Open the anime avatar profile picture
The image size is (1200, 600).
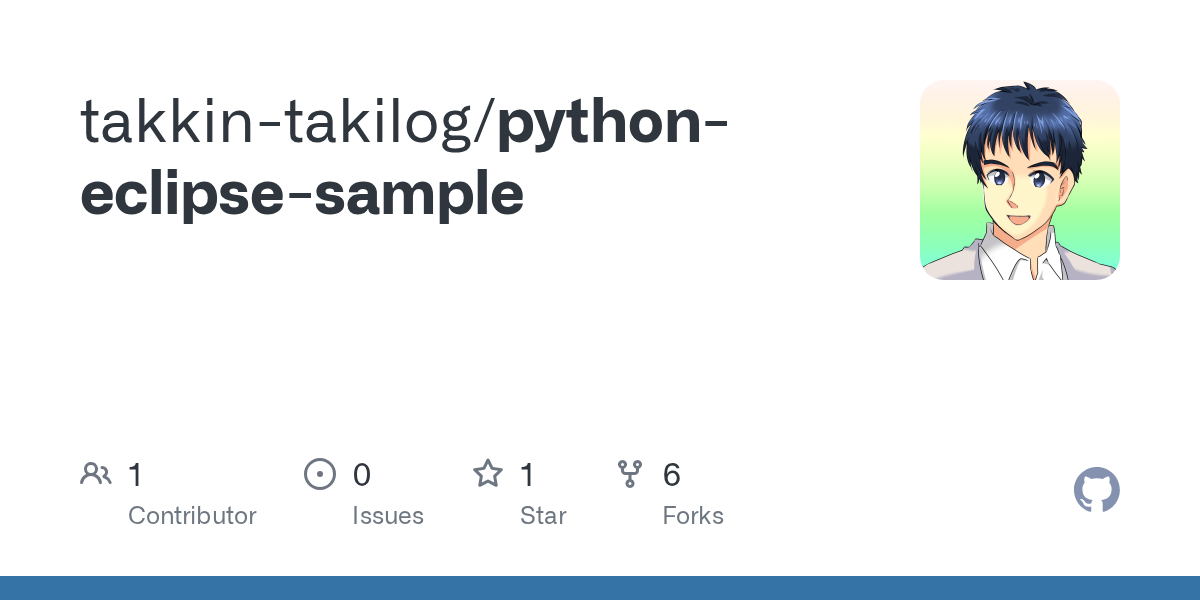(1019, 180)
